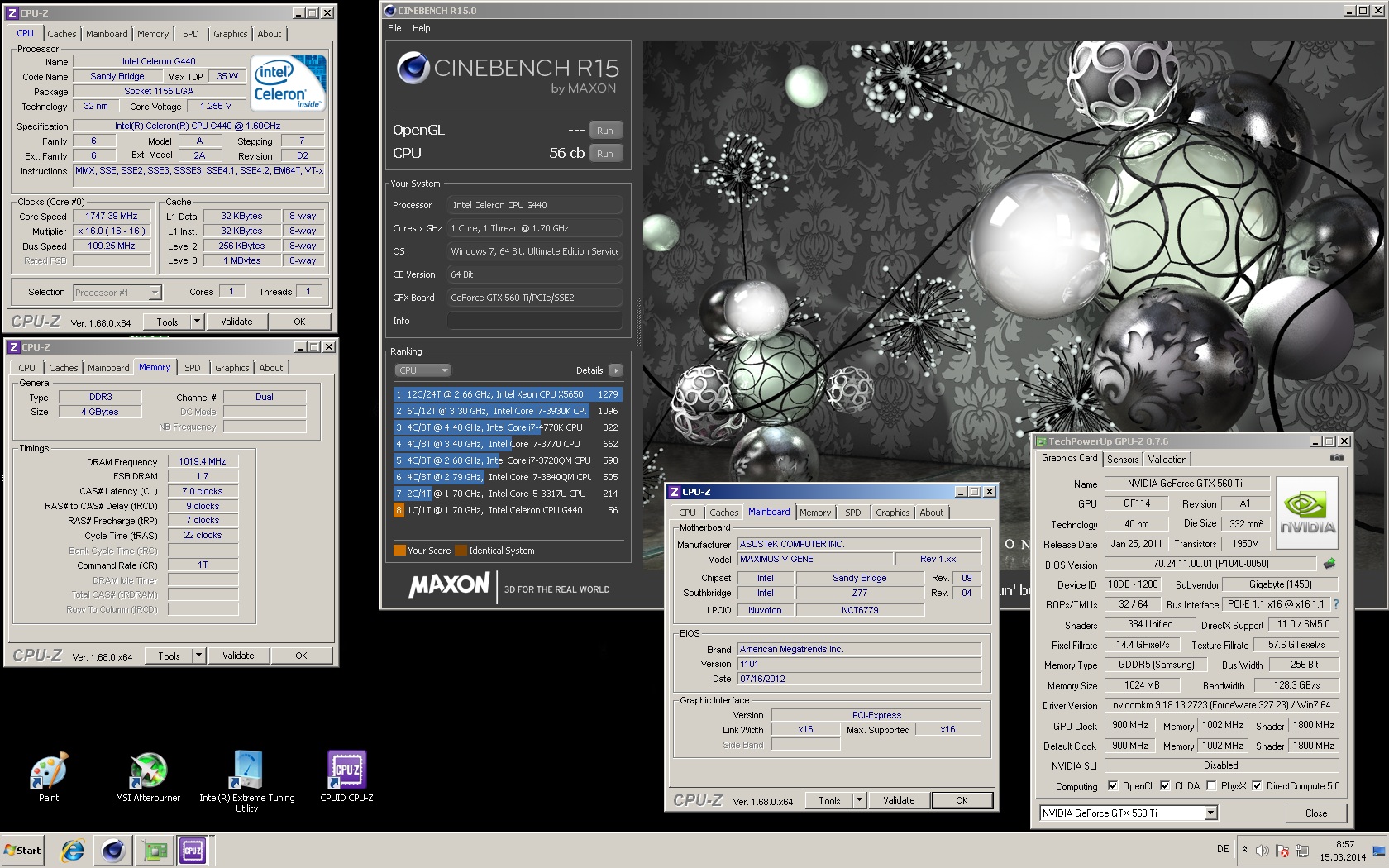Image resolution: width=1389 pixels, height=868 pixels.
Task: Run the CPU benchmark in Cinebench
Action: [605, 154]
